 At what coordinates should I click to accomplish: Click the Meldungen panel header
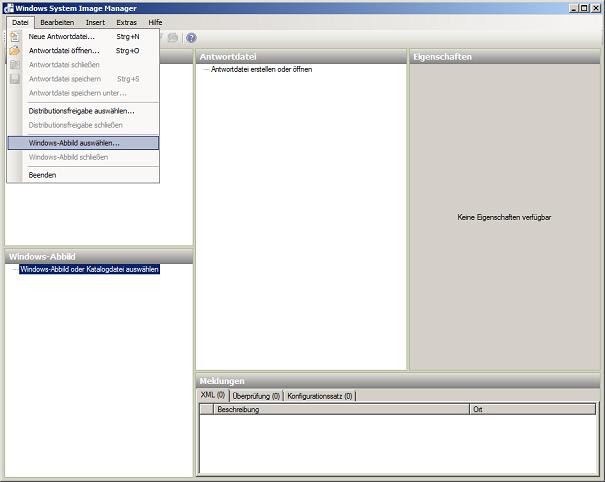[398, 381]
